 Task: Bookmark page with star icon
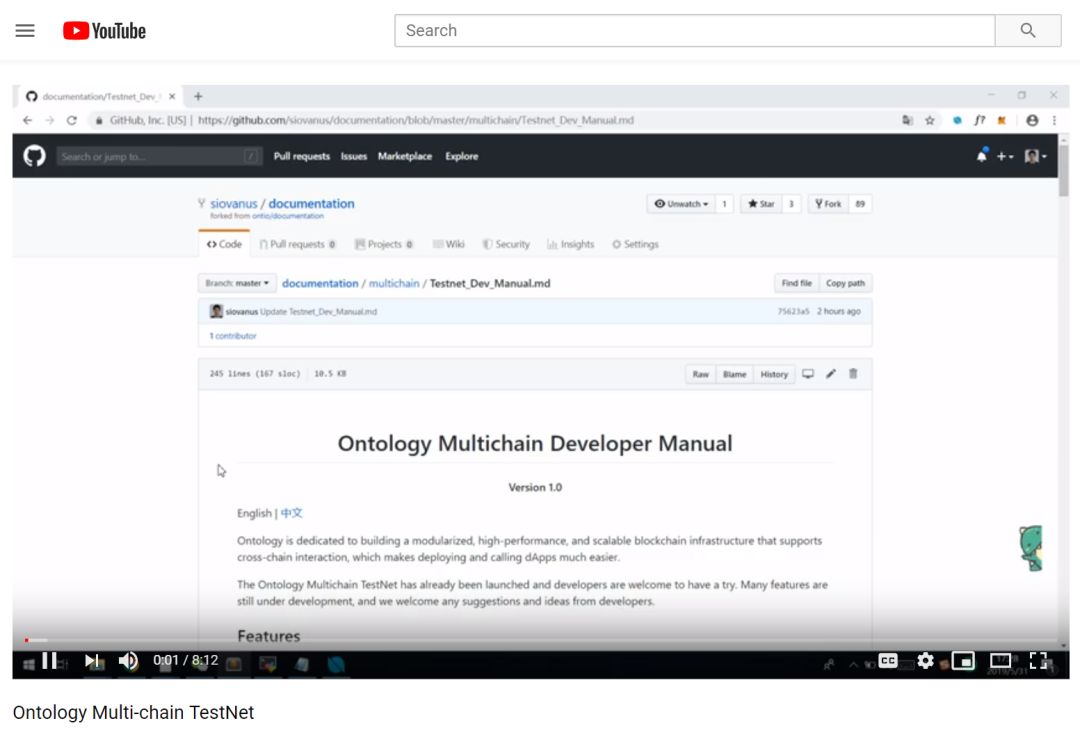point(930,120)
